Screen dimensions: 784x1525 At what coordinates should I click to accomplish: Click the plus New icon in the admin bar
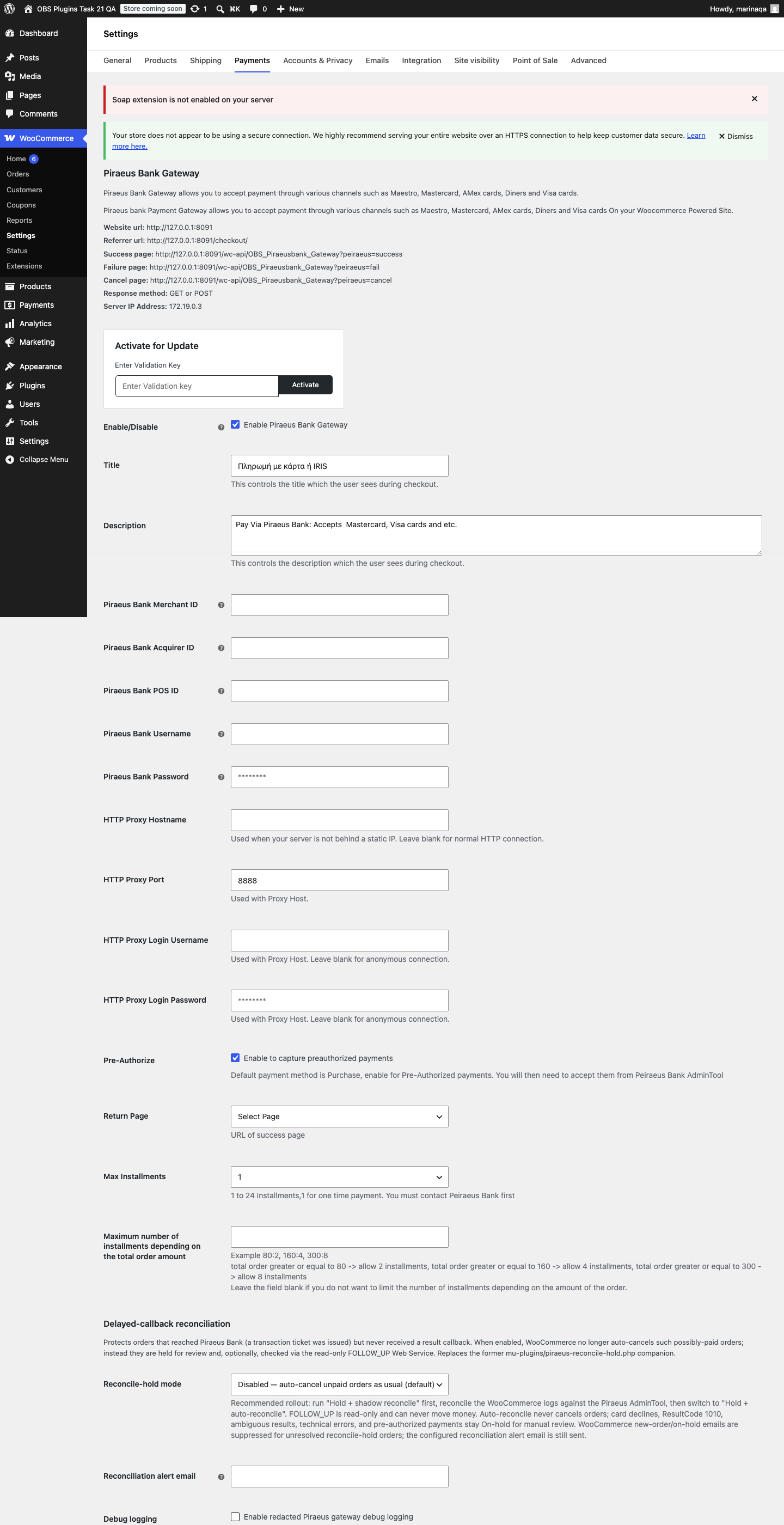280,9
